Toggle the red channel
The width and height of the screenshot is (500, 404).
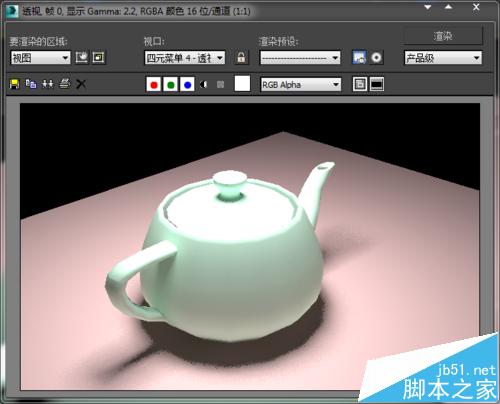[154, 85]
